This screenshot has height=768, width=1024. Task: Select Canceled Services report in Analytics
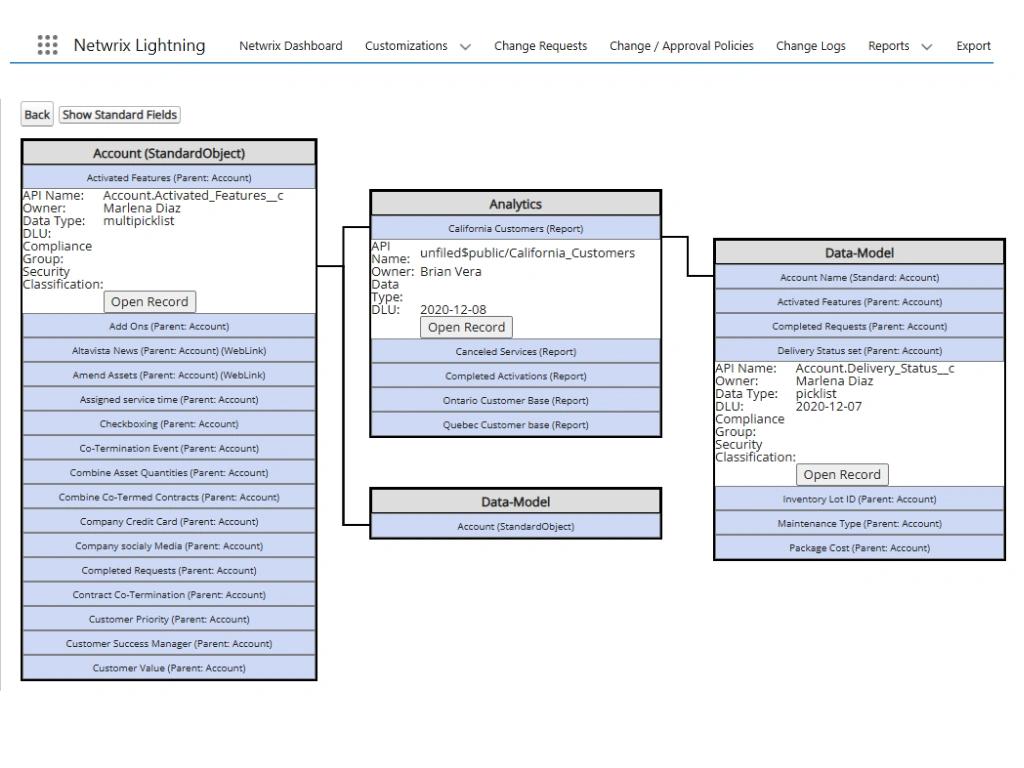coord(515,351)
